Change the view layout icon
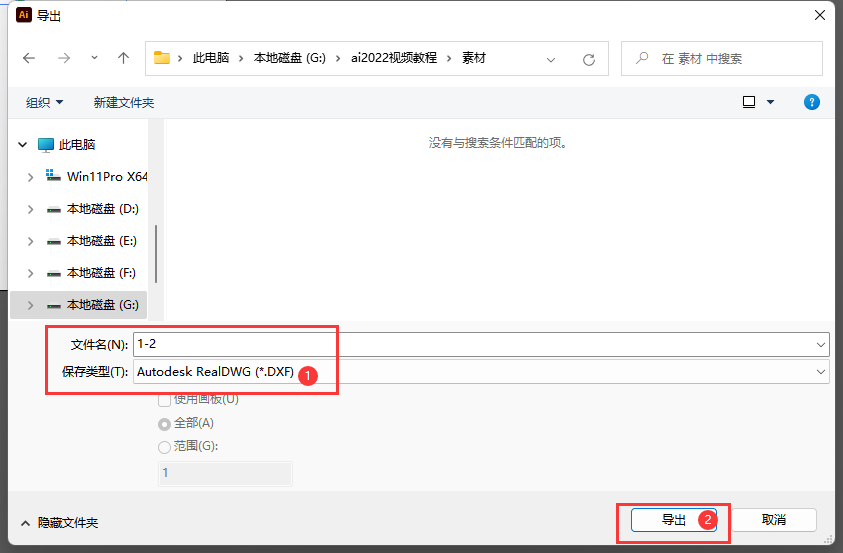The height and width of the screenshot is (553, 843). 749,102
